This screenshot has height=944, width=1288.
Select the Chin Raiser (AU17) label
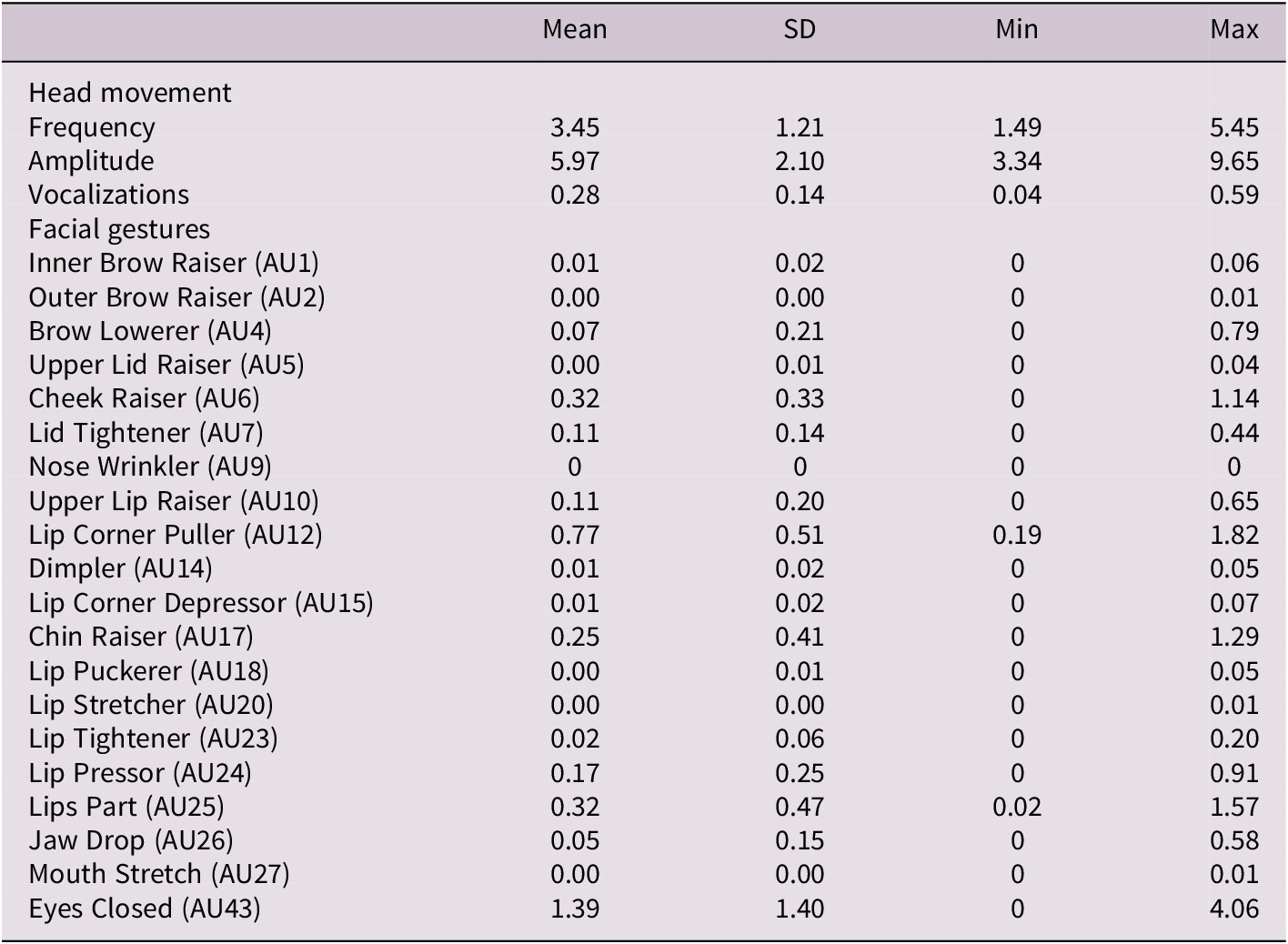(x=141, y=637)
